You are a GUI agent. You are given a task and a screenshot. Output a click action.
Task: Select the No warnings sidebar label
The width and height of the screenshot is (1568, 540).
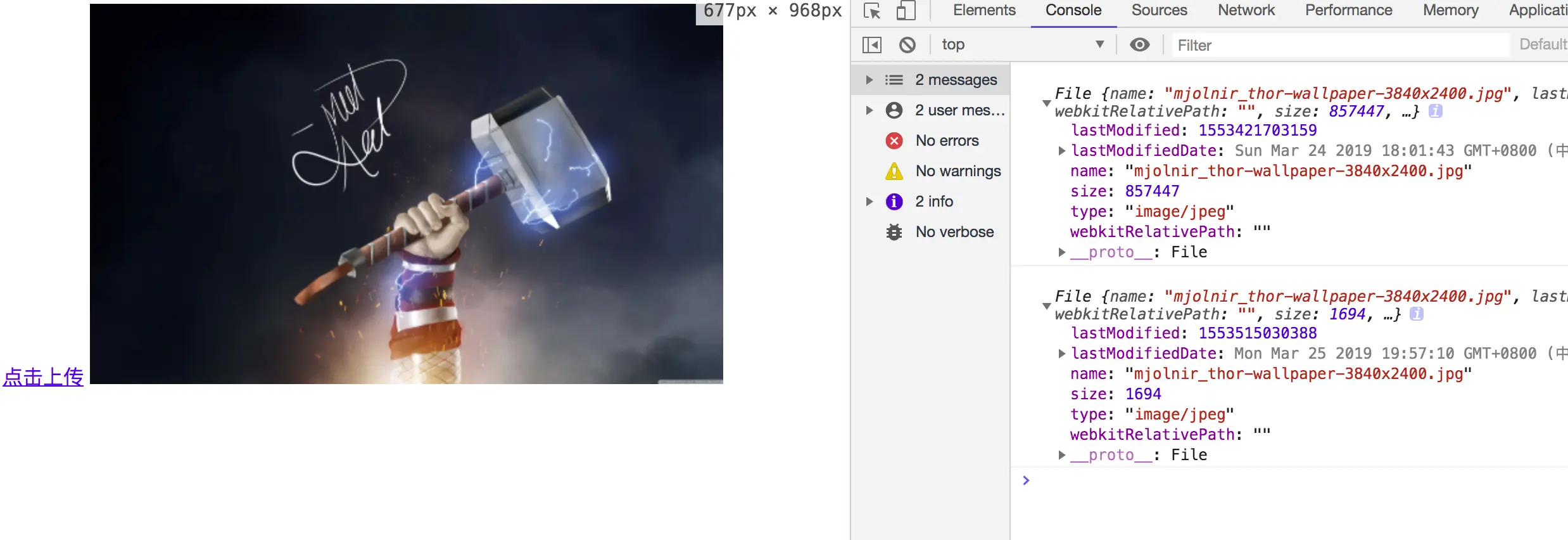(958, 171)
